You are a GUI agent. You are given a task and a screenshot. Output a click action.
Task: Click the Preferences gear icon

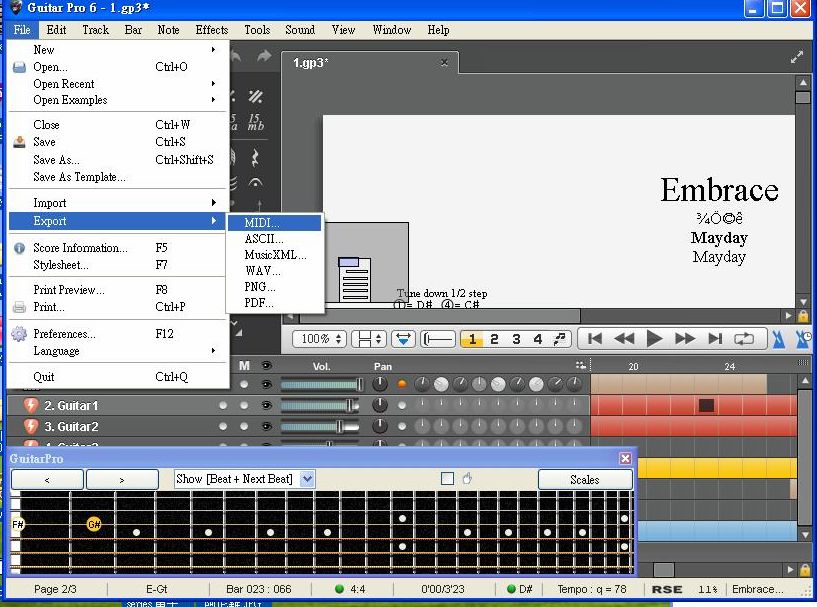point(19,333)
